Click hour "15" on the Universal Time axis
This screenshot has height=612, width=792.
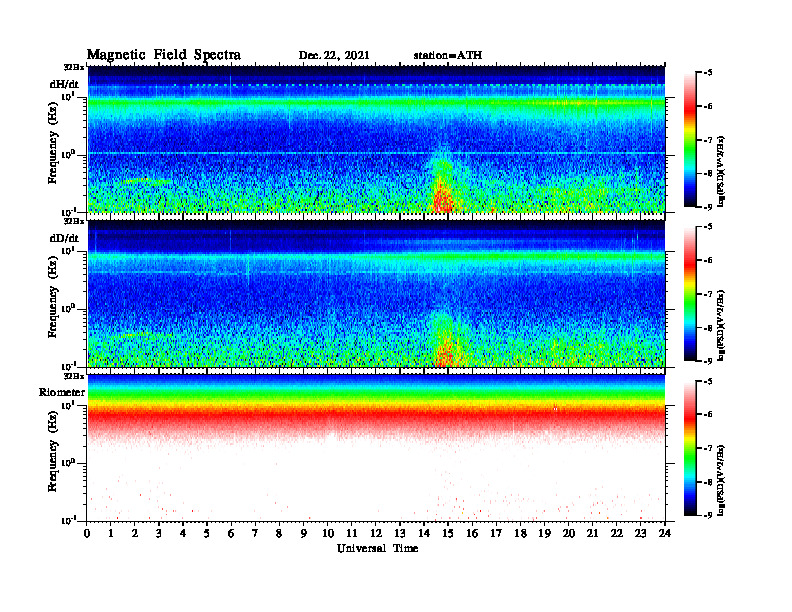[x=448, y=534]
